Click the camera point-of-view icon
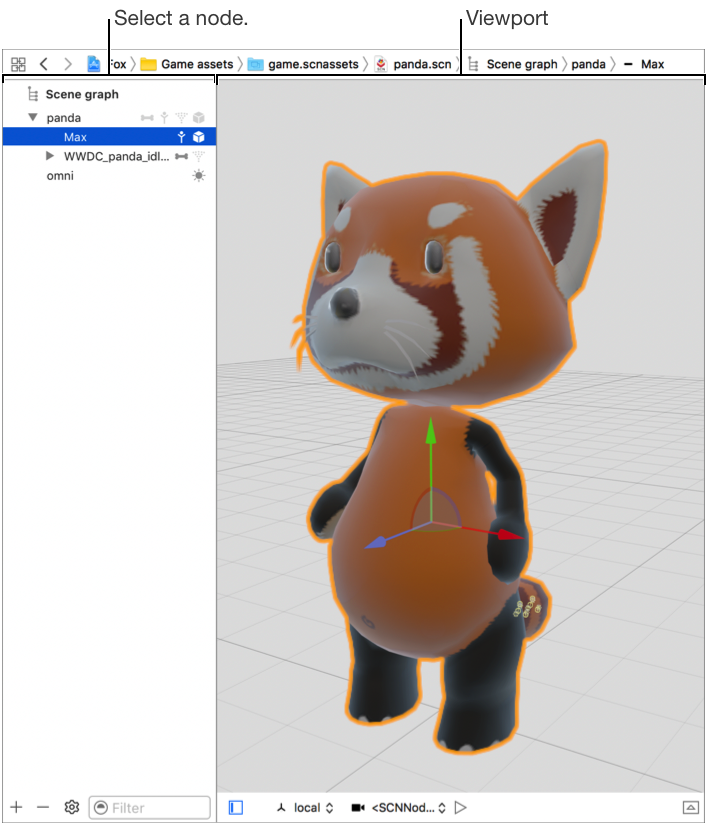 (x=358, y=807)
